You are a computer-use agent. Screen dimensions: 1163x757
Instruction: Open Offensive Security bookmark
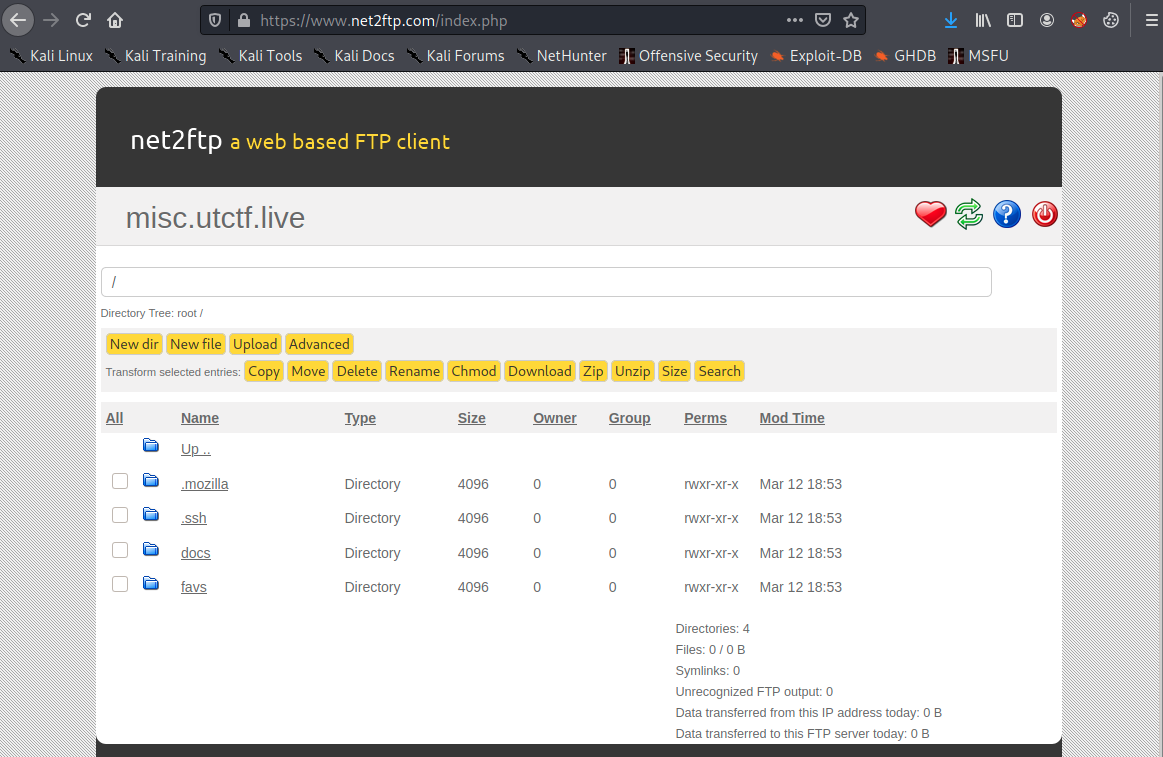688,56
